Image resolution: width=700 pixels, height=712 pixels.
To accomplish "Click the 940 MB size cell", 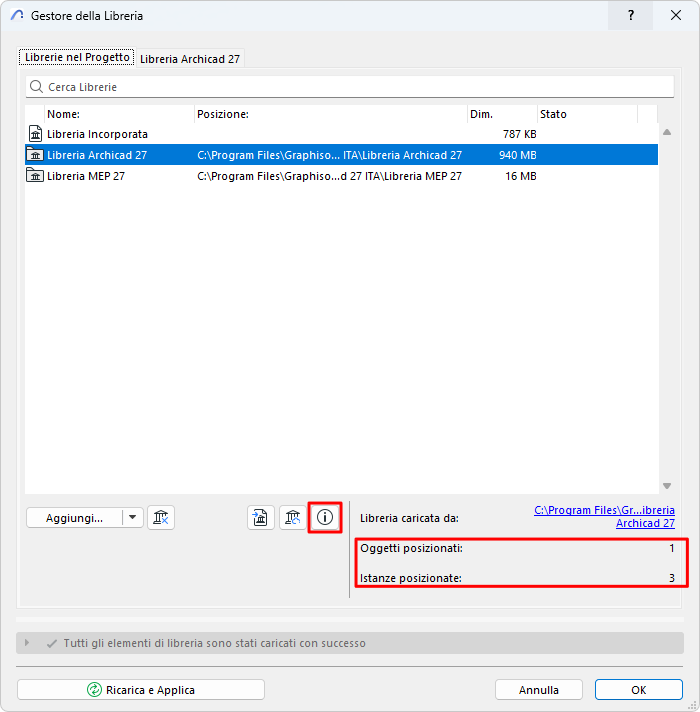I will [518, 155].
